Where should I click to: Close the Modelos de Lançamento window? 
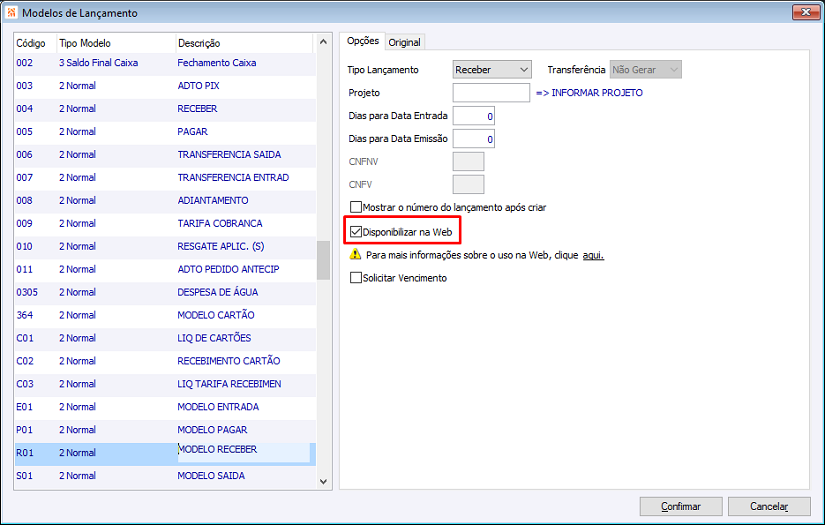[806, 12]
